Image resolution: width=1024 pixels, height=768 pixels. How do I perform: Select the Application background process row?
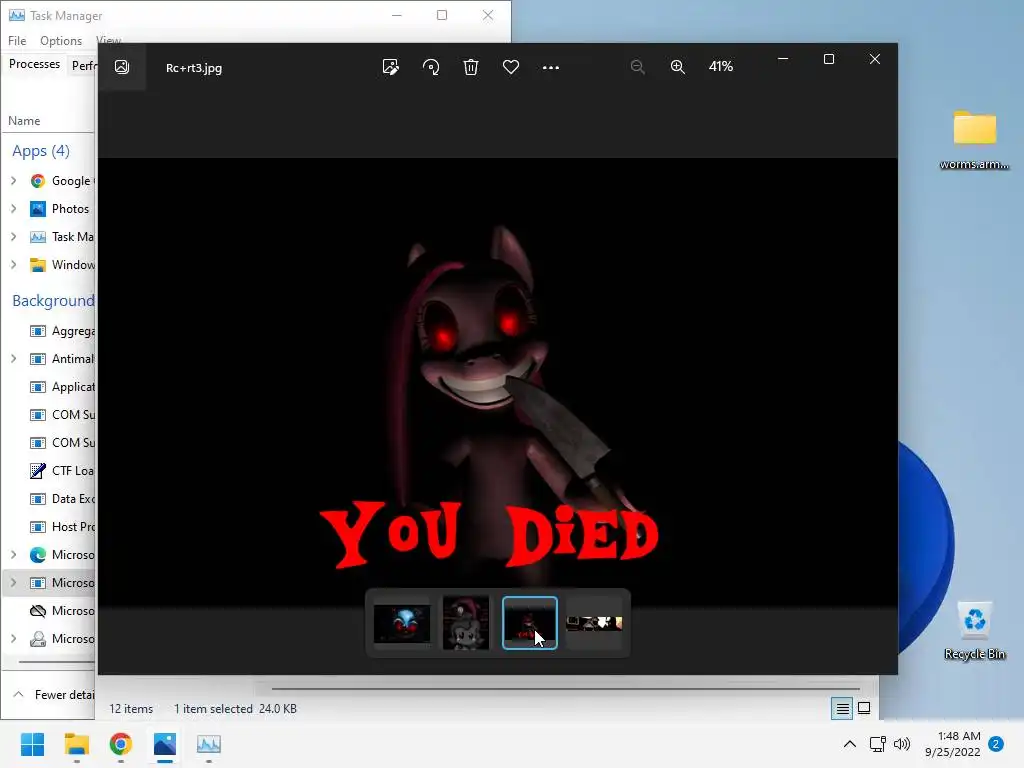click(x=50, y=387)
